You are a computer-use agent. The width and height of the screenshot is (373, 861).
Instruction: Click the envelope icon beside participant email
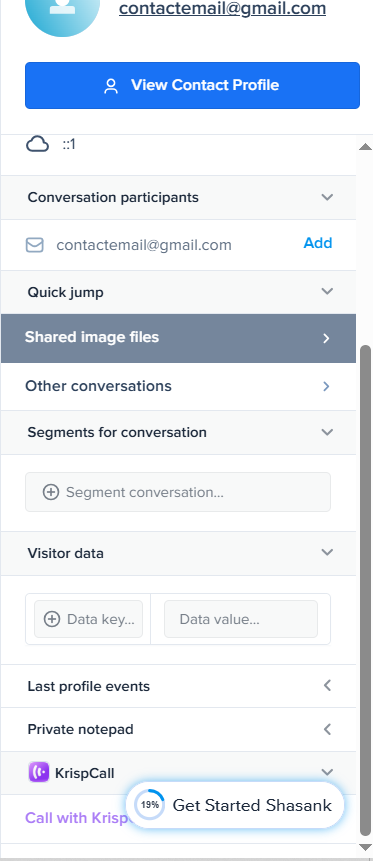(35, 245)
